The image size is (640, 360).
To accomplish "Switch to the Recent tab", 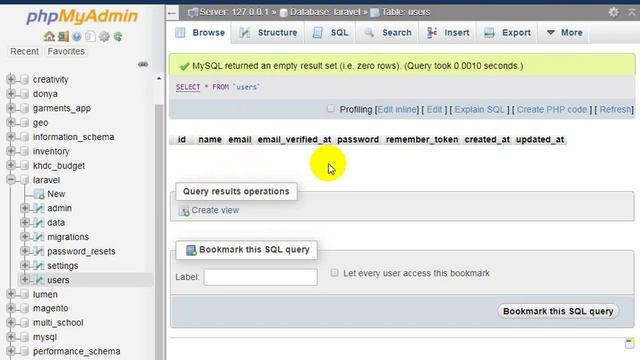I will tap(24, 51).
